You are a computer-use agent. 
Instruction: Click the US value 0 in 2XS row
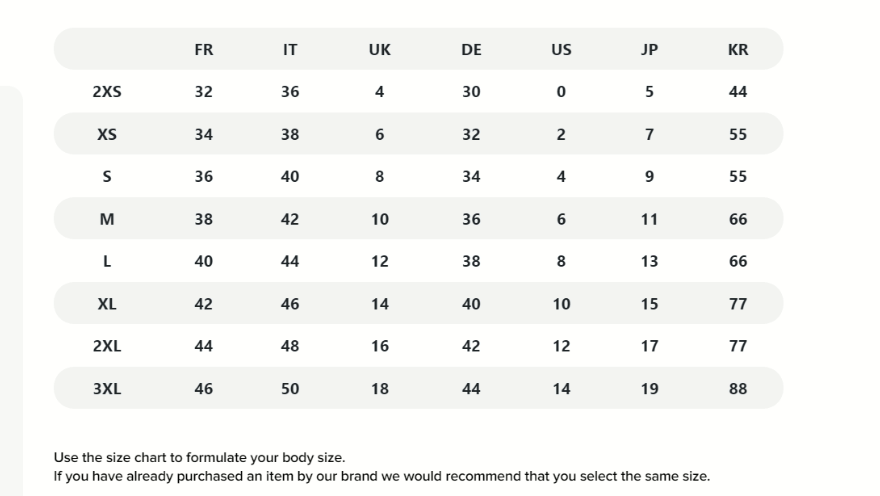click(x=561, y=91)
